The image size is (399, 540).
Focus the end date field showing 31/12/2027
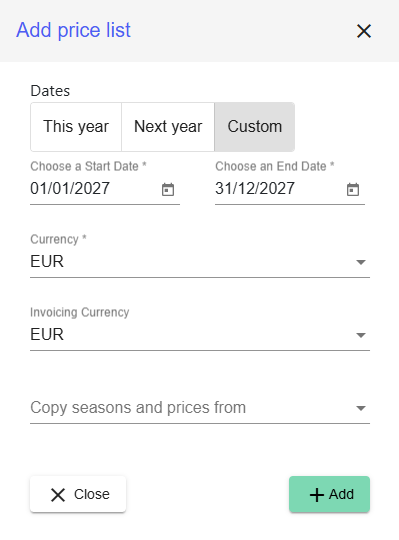pyautogui.click(x=278, y=189)
